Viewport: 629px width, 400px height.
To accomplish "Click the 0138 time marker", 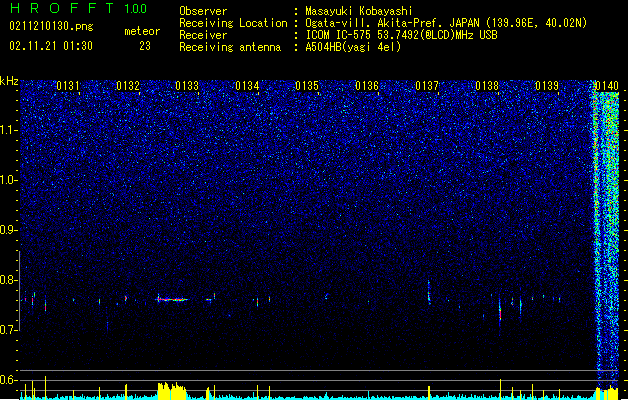I will click(487, 86).
